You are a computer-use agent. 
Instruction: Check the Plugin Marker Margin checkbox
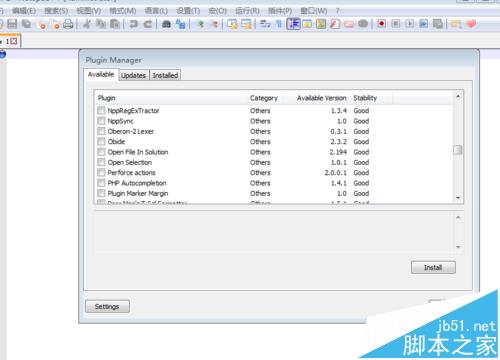(101, 193)
